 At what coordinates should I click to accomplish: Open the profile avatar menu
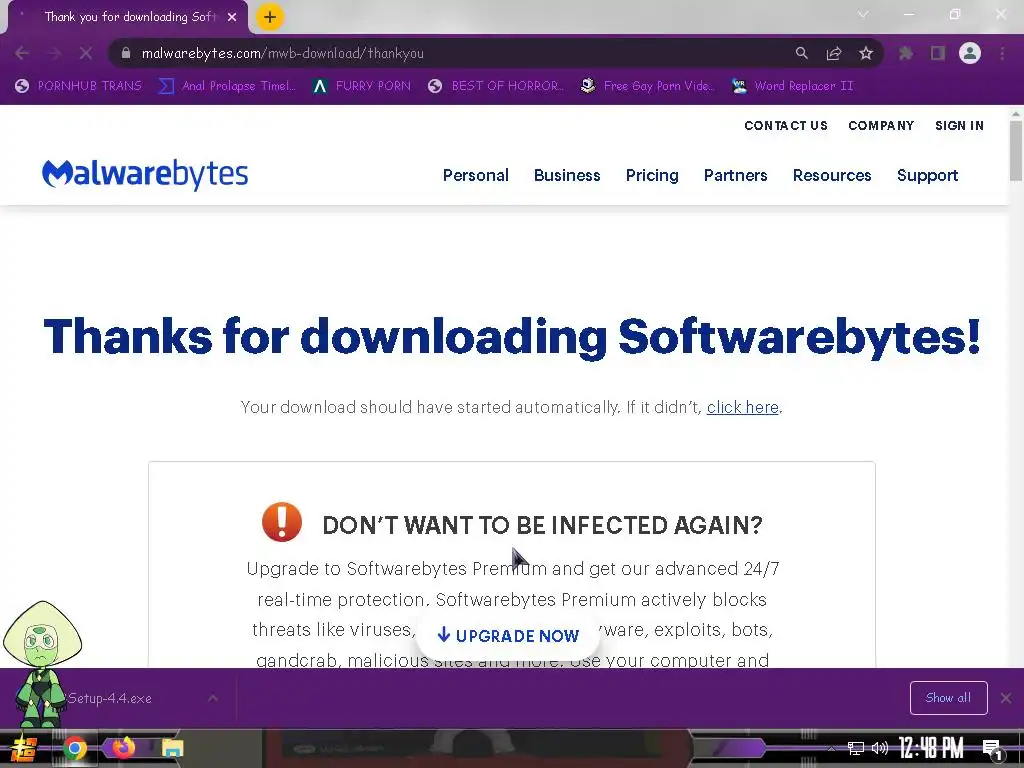(970, 53)
